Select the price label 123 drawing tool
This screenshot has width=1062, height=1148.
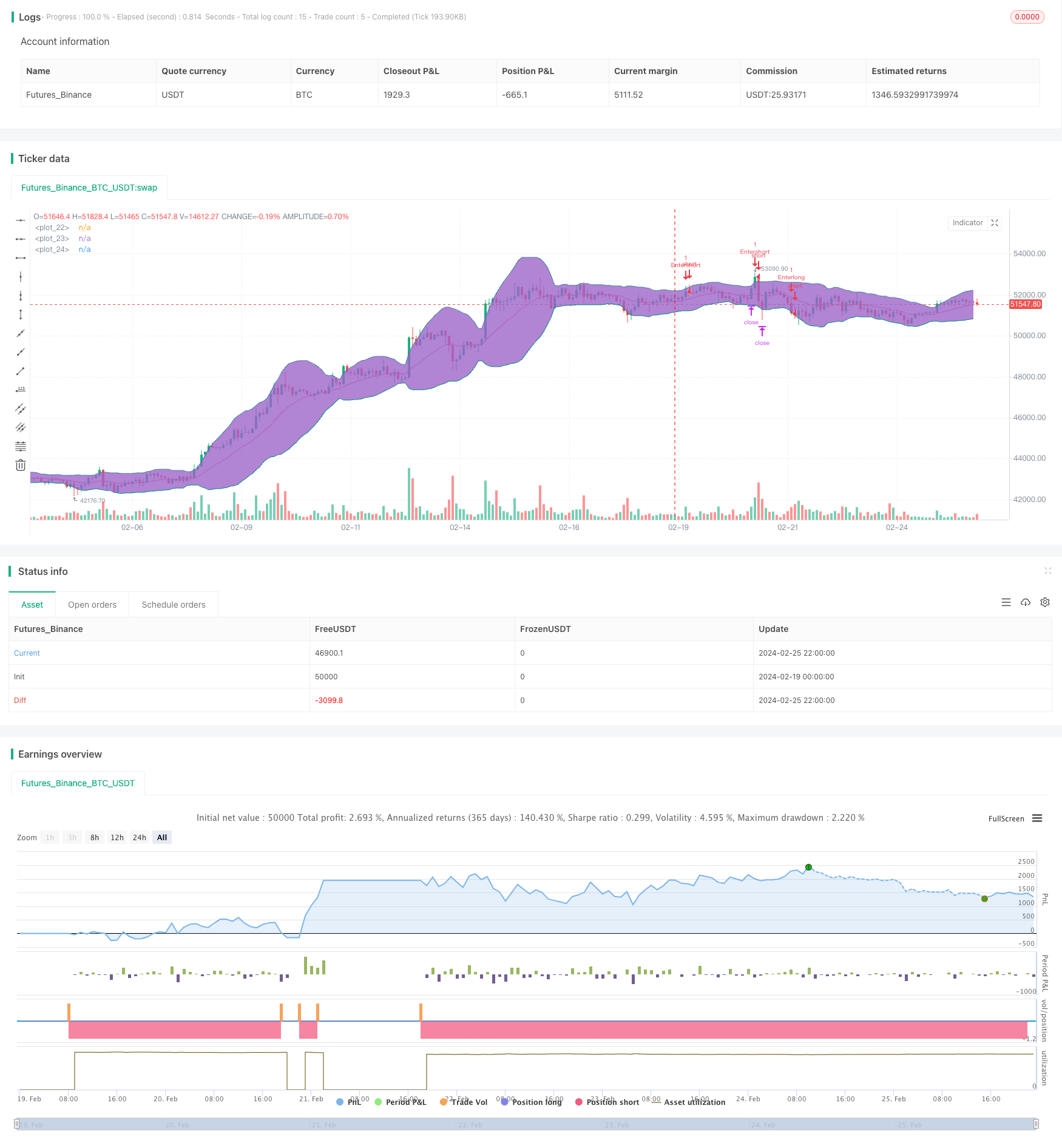tap(21, 390)
